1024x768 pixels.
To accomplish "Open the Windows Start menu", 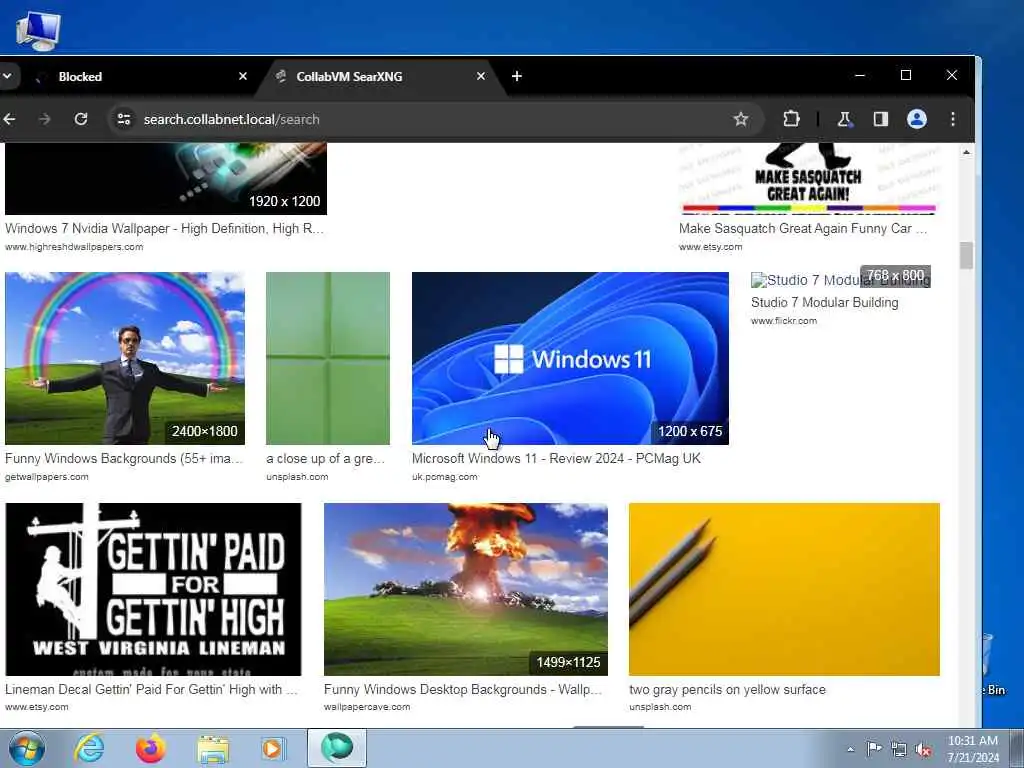I will point(27,748).
